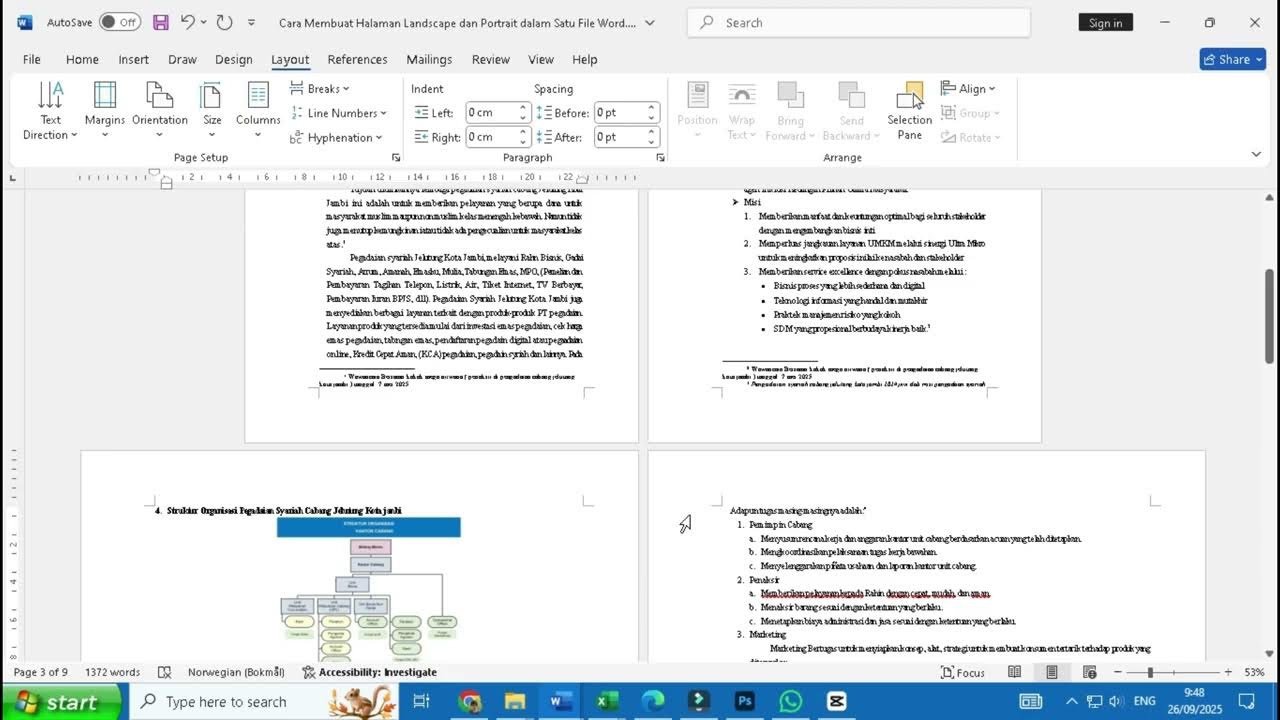Image resolution: width=1280 pixels, height=720 pixels.
Task: Click the Save icon in title bar
Action: 160,22
